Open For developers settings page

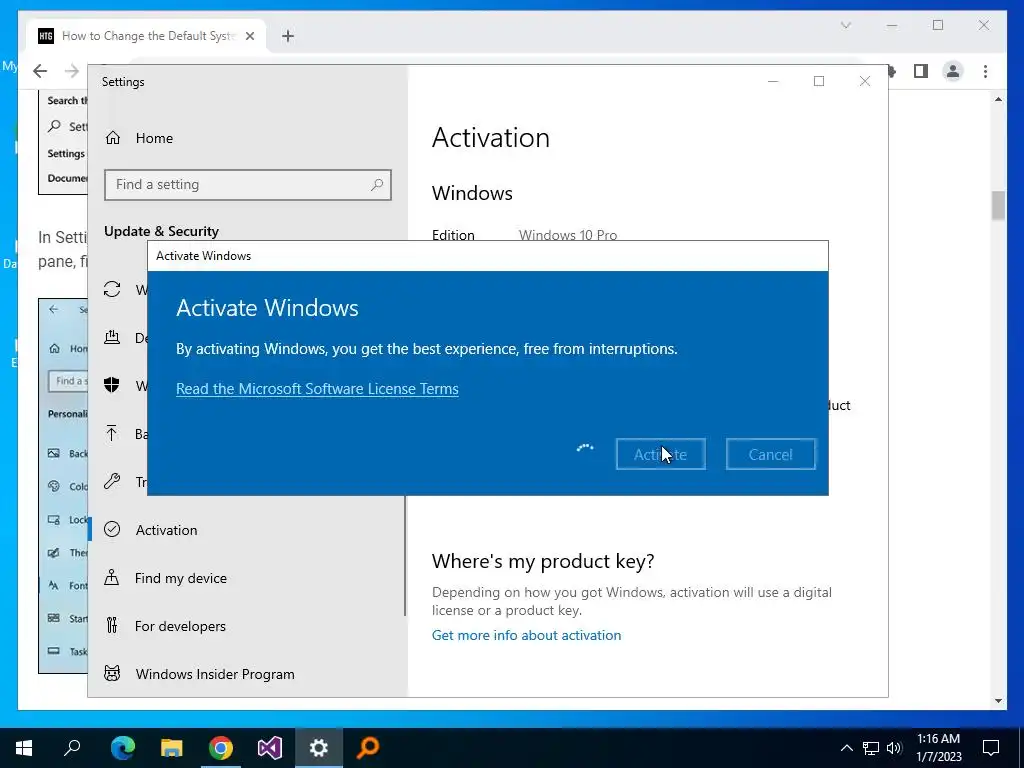point(180,626)
